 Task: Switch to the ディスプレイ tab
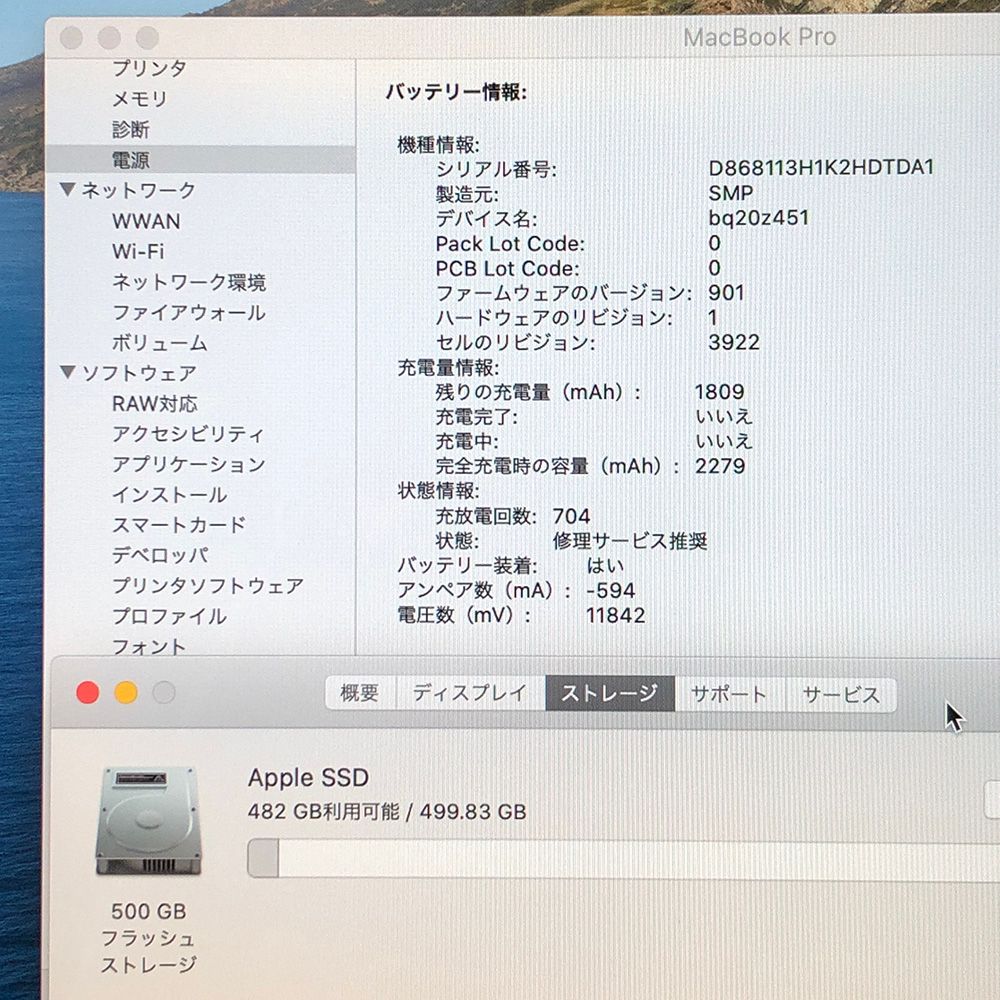tap(470, 693)
